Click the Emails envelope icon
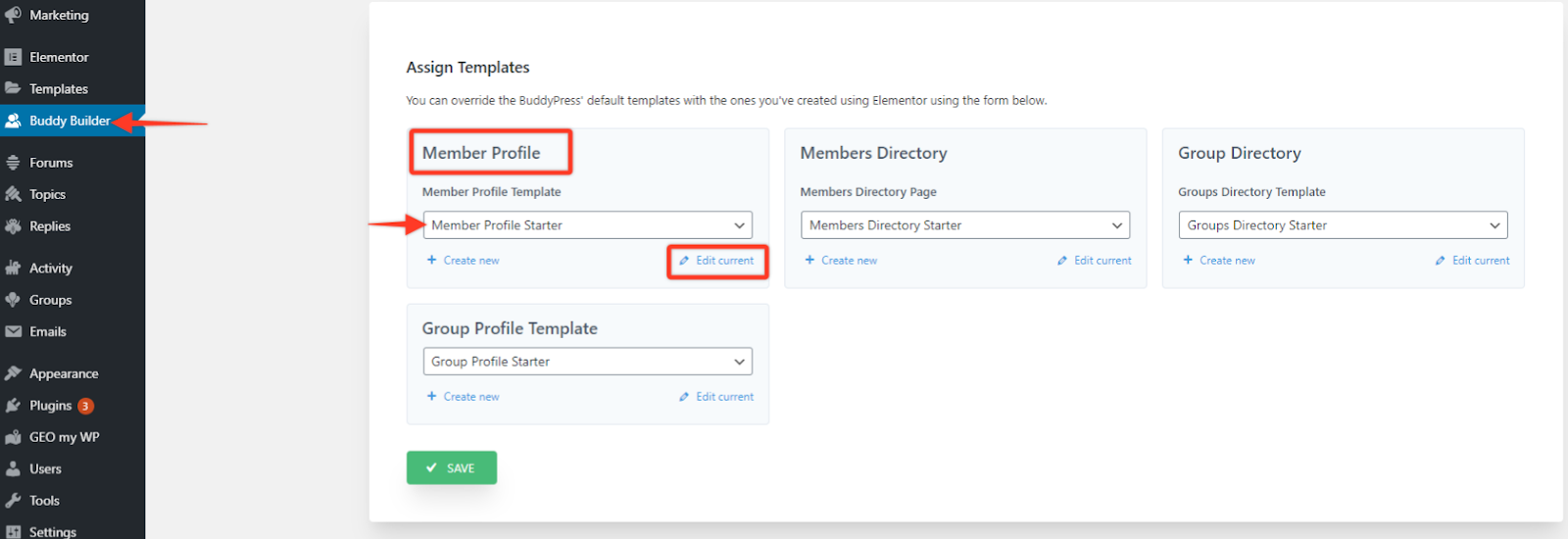 pyautogui.click(x=13, y=331)
